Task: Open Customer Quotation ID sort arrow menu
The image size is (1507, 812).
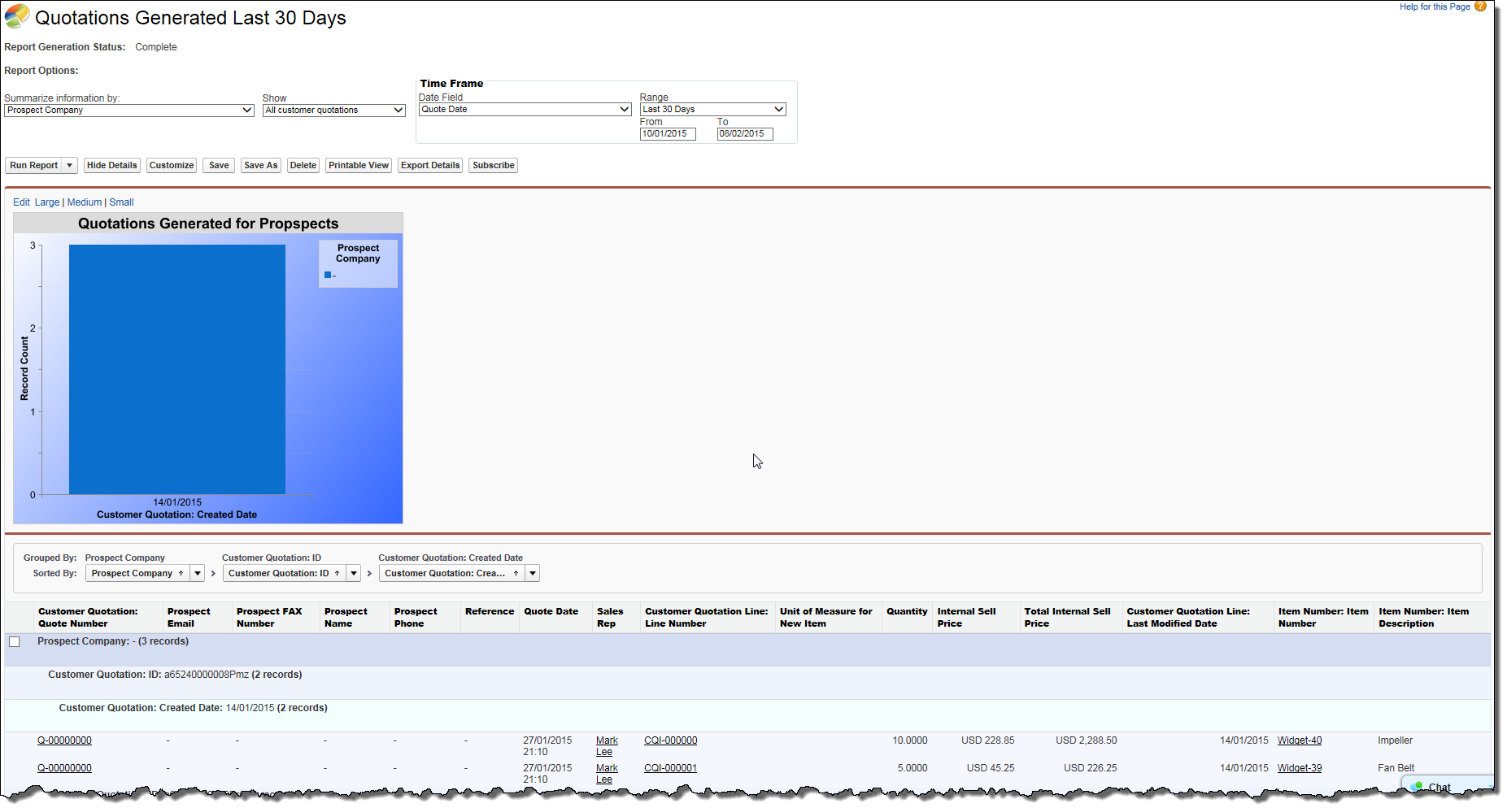Action: 354,574
